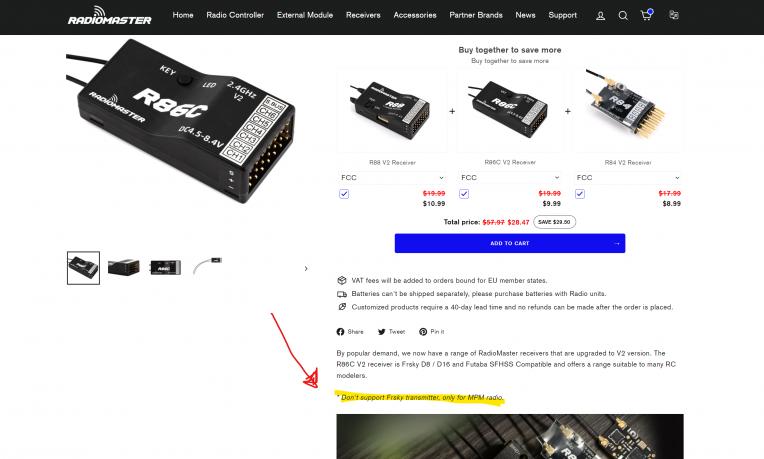The image size is (764, 459).
Task: Open the search magnifier icon
Action: pyautogui.click(x=623, y=16)
